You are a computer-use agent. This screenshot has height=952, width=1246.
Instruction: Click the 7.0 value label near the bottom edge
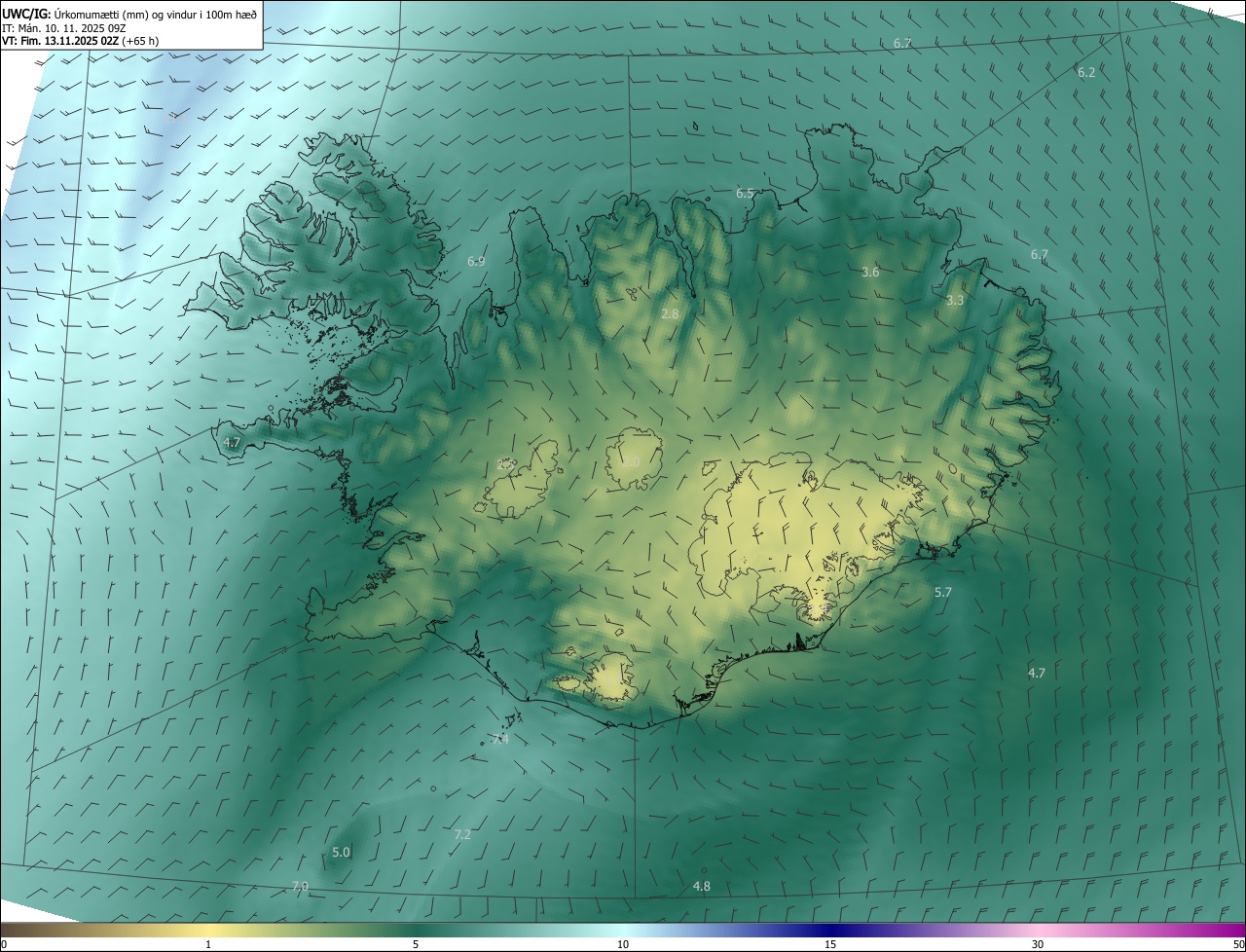coord(300,887)
